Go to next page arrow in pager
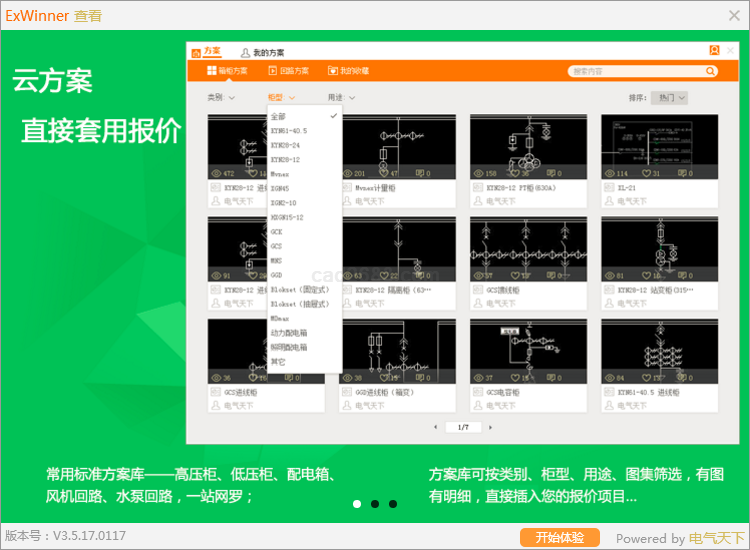 [490, 427]
